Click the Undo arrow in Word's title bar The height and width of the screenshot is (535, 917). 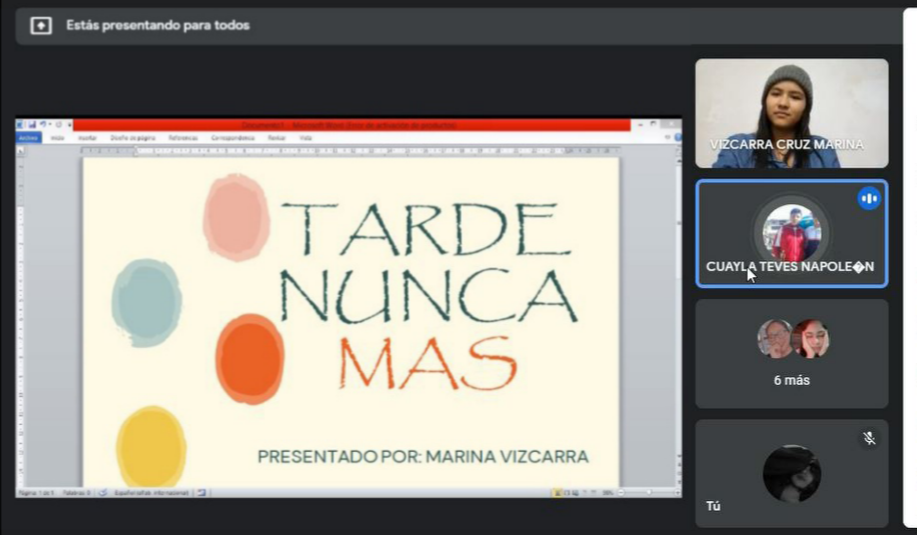point(41,125)
